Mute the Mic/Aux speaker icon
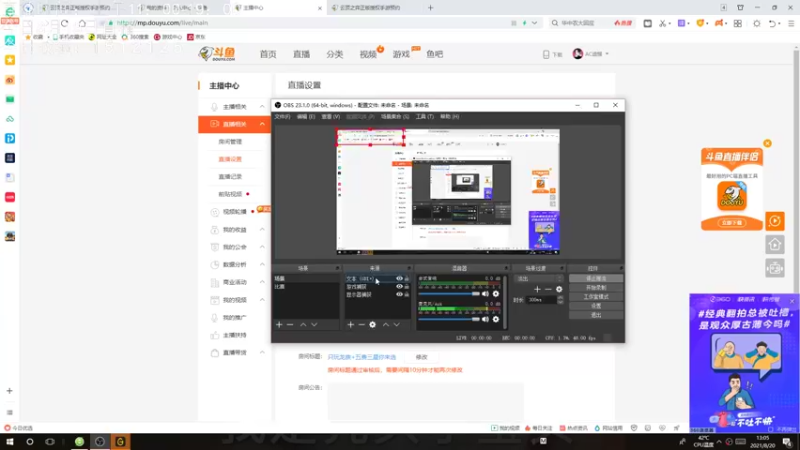800x450 pixels. [485, 319]
